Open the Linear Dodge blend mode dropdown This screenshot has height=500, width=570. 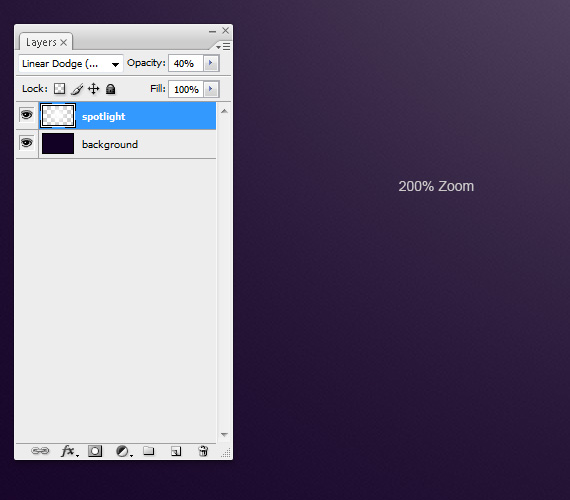tap(71, 64)
